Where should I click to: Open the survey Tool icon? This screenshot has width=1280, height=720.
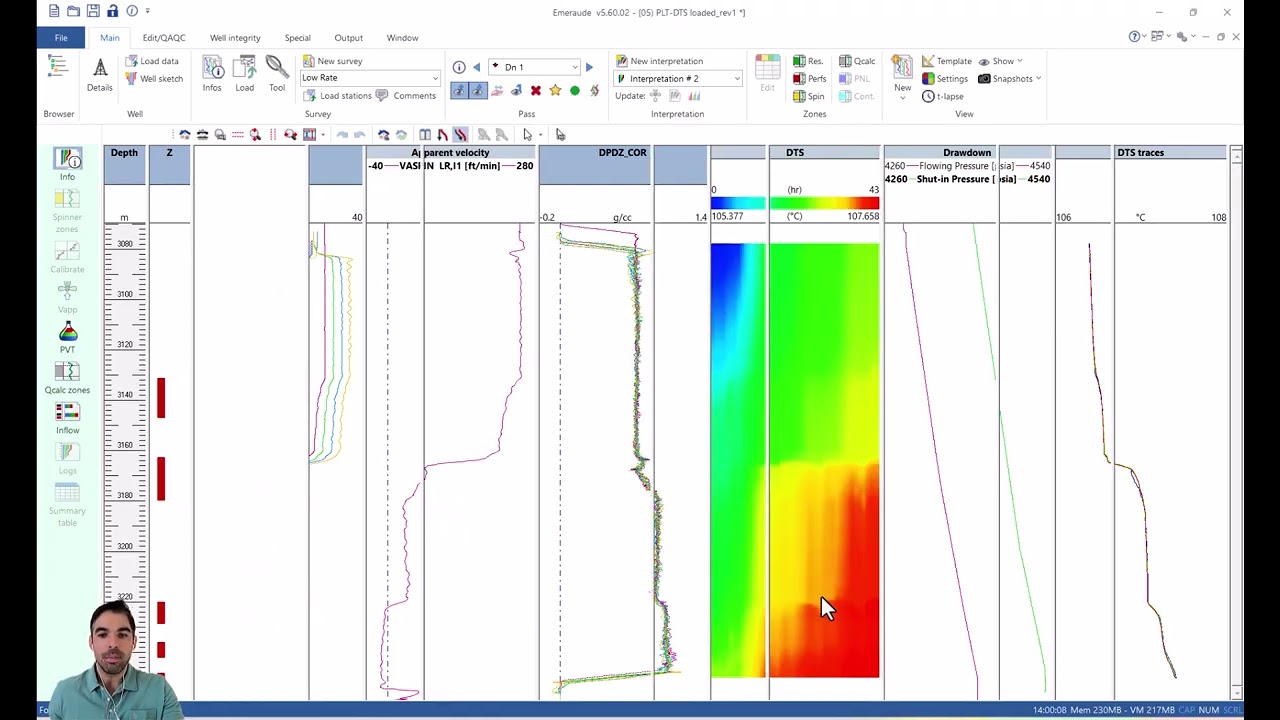click(277, 75)
